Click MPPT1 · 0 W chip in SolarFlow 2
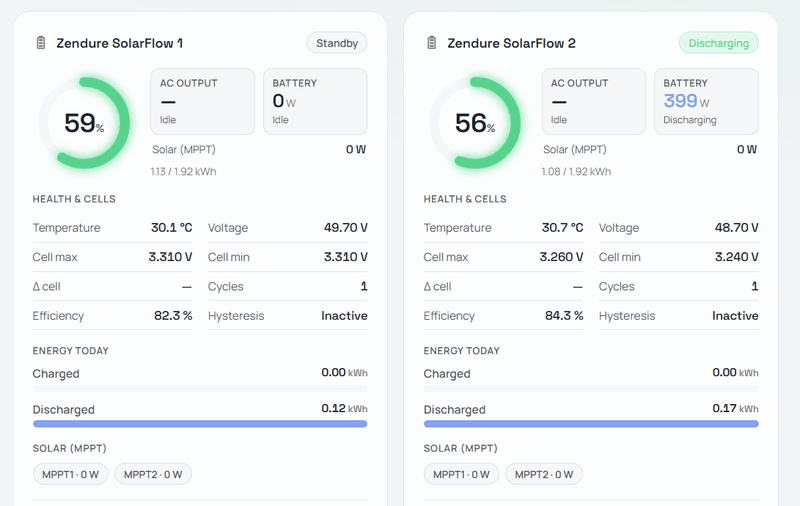 [x=461, y=474]
